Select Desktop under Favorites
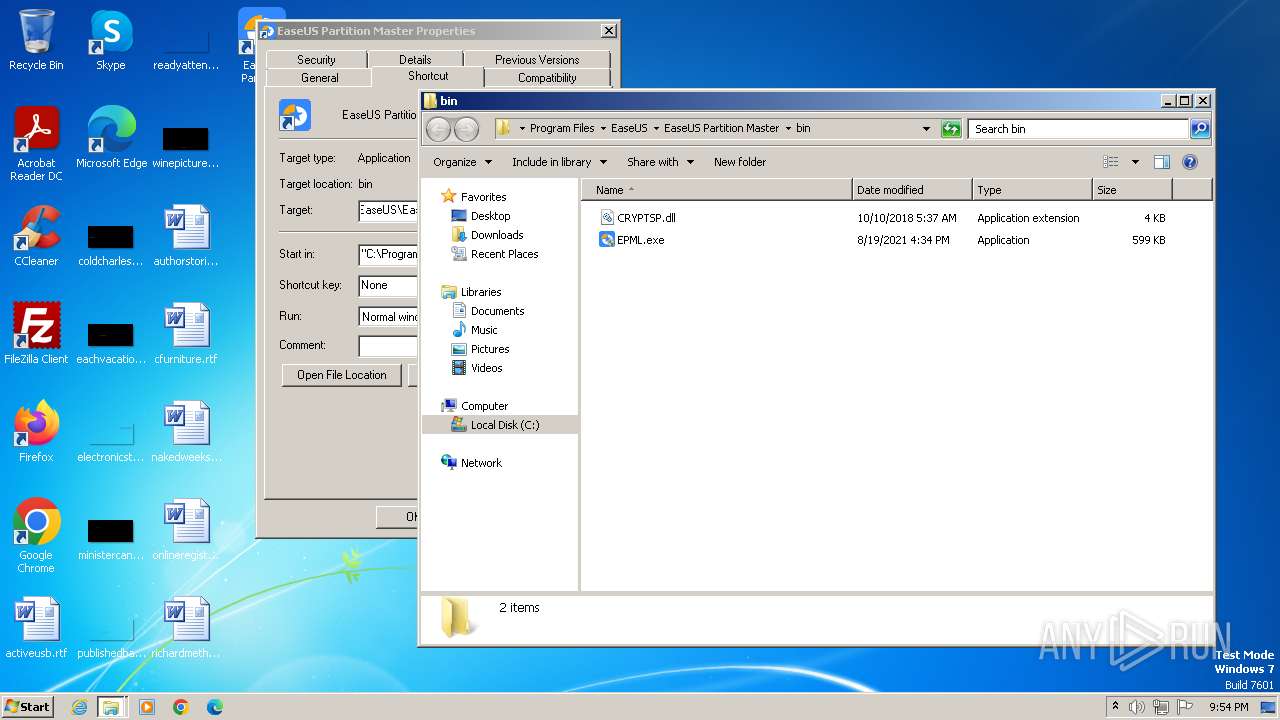This screenshot has width=1280, height=720. 481,216
